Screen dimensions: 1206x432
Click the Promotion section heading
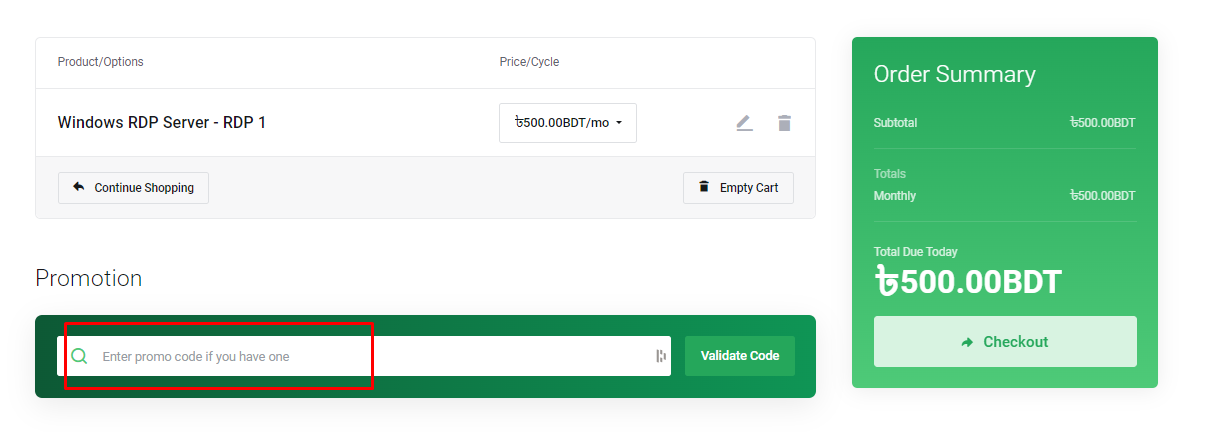pos(89,278)
